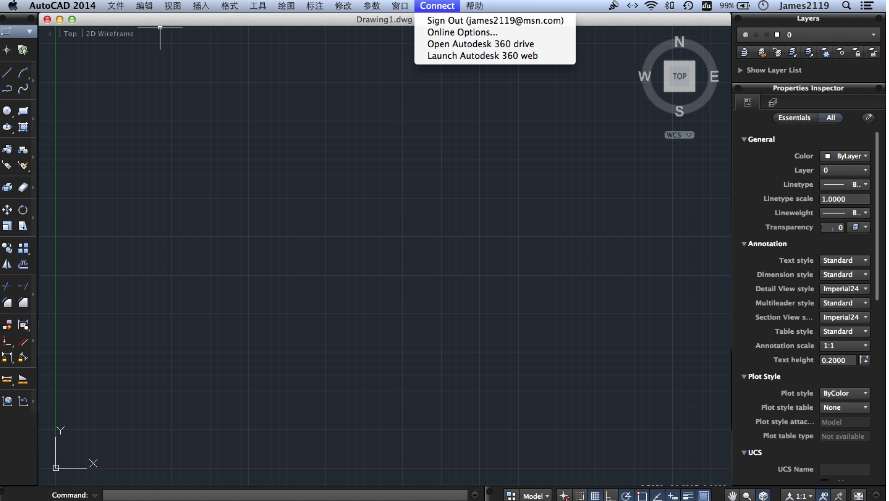Select Launch Autodesk 360 web
Image resolution: width=889 pixels, height=501 pixels.
pyautogui.click(x=495, y=56)
